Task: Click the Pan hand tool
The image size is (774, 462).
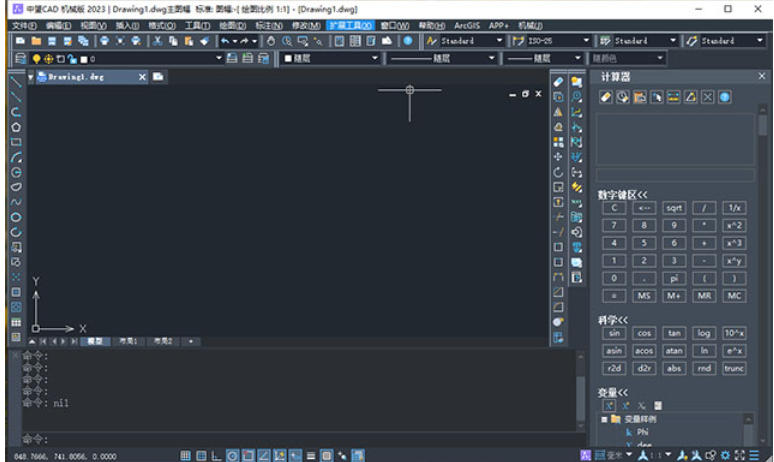Action: point(270,41)
